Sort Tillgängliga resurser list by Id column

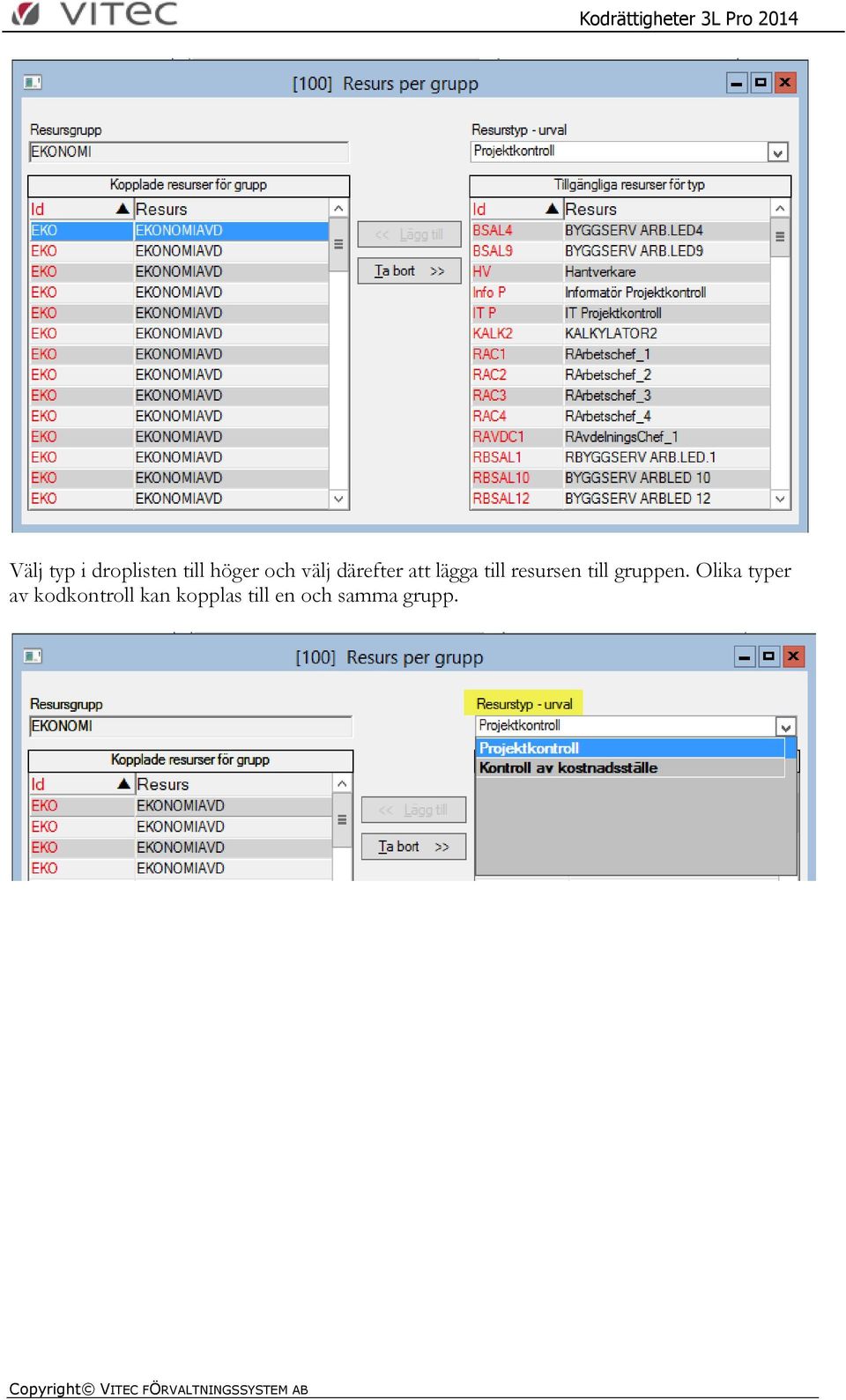(x=516, y=209)
